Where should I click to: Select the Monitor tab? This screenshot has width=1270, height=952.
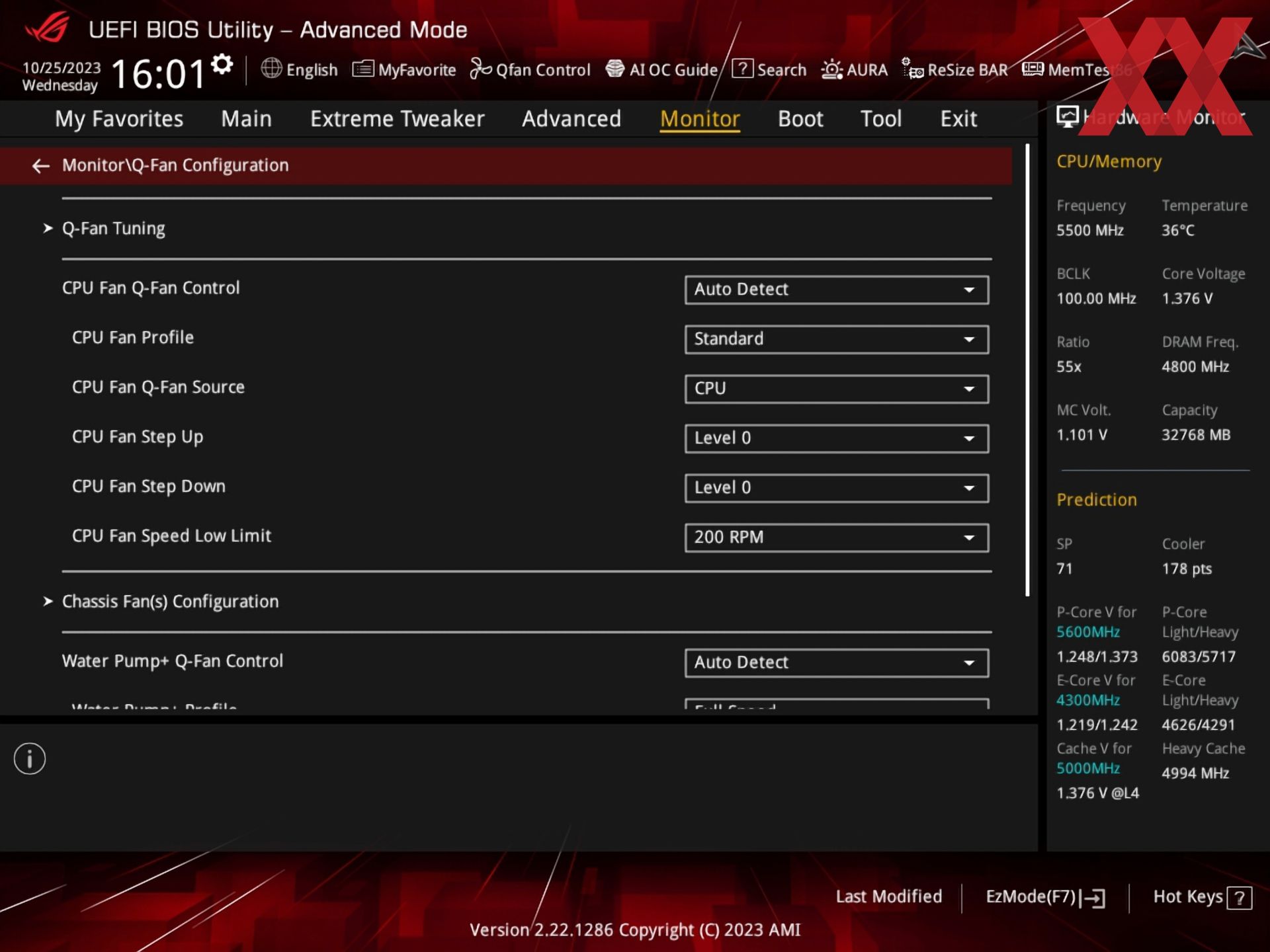click(x=700, y=119)
